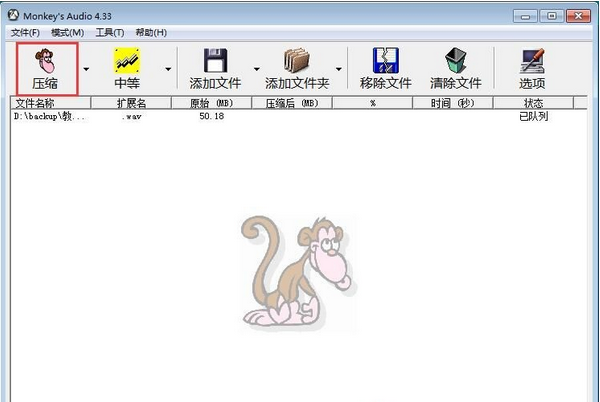Open 选项 options icon

pos(532,61)
